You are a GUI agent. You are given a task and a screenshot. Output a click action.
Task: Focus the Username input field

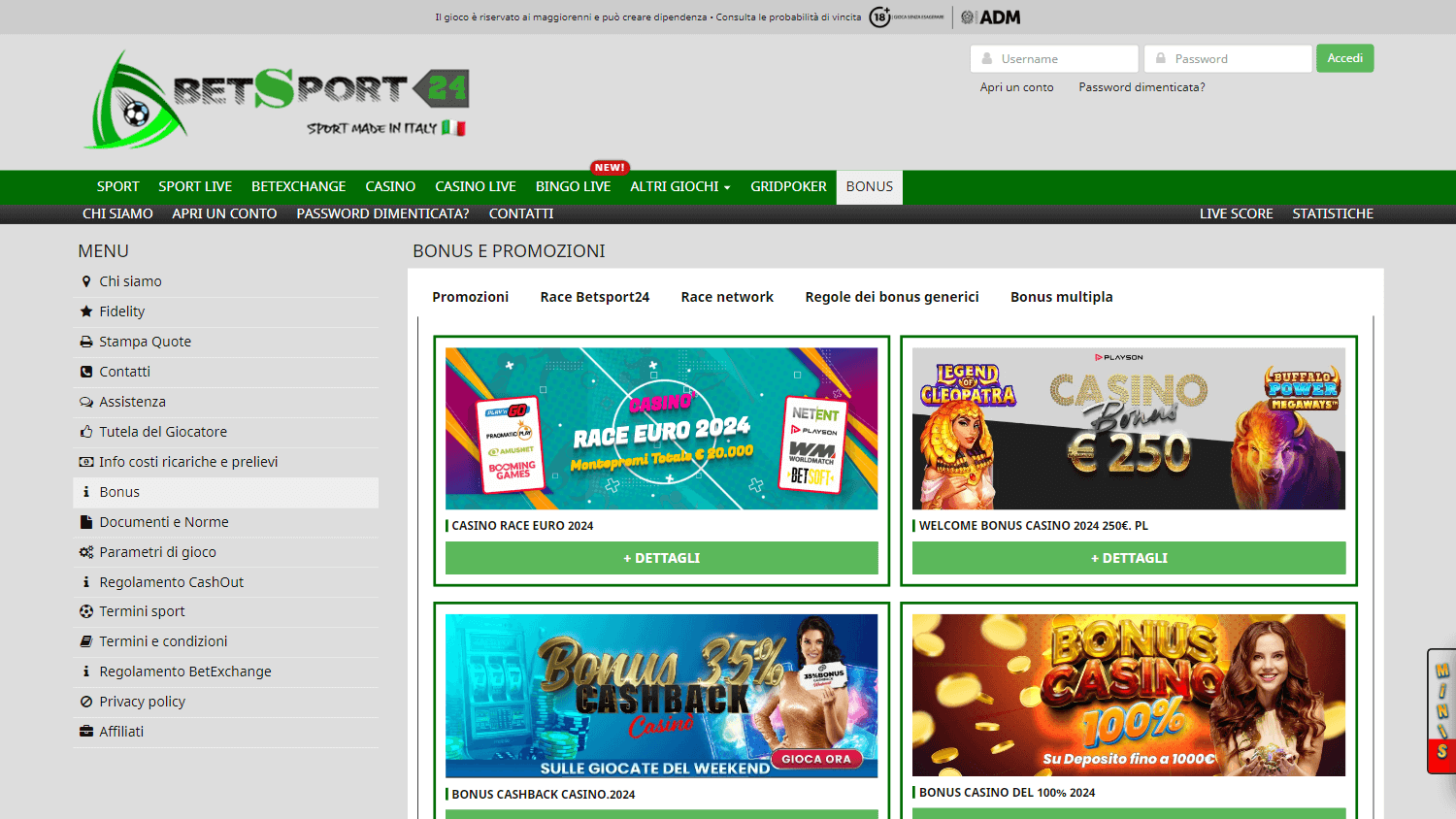[x=1054, y=58]
